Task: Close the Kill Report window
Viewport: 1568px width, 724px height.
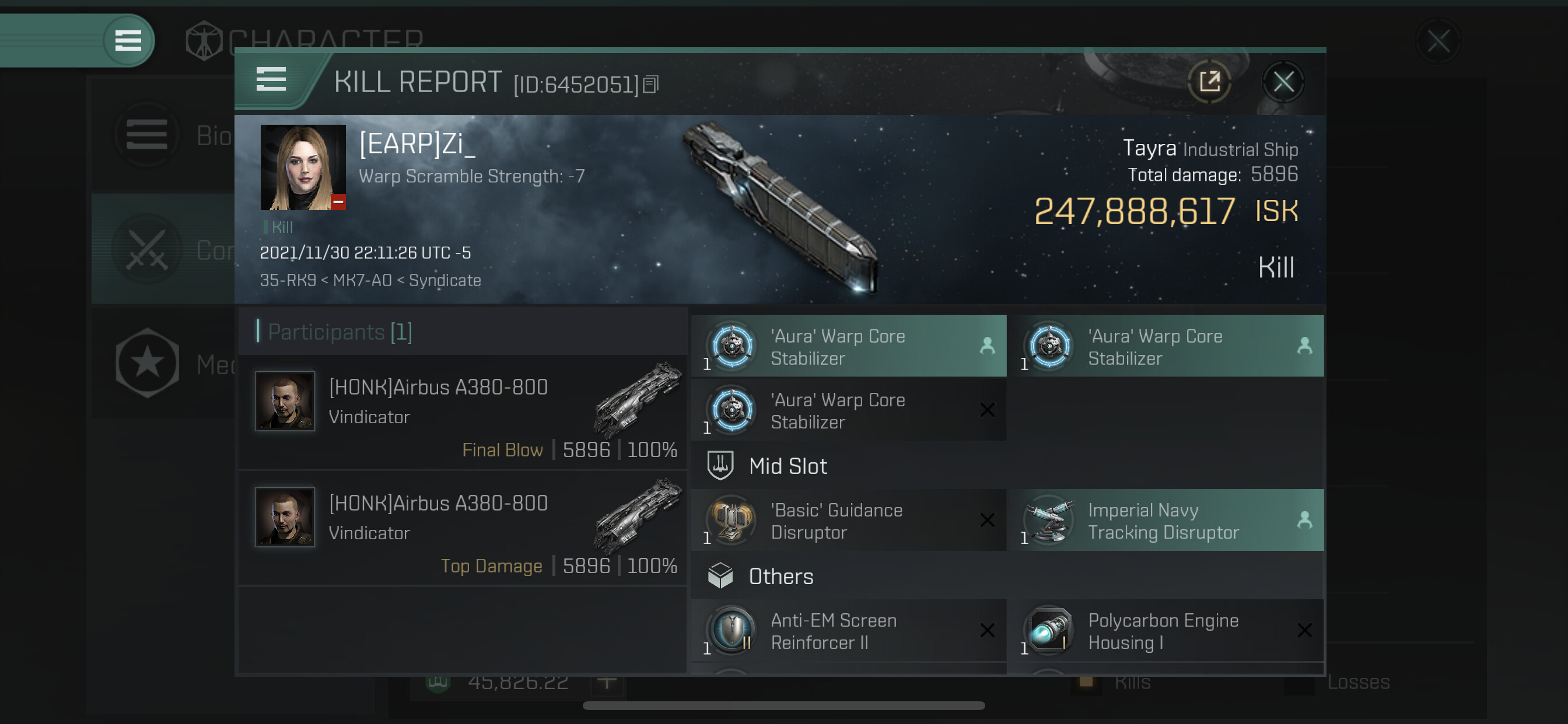Action: coord(1283,82)
